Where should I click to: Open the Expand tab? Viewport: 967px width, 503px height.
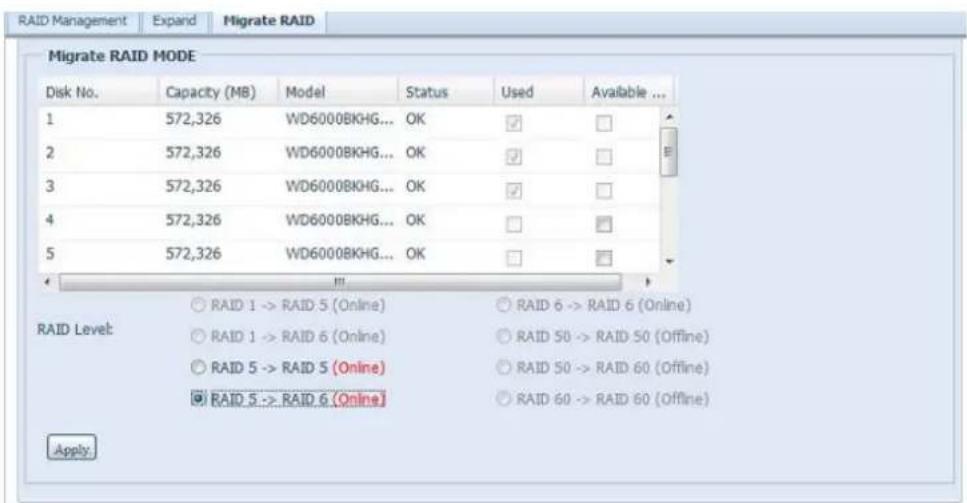175,21
